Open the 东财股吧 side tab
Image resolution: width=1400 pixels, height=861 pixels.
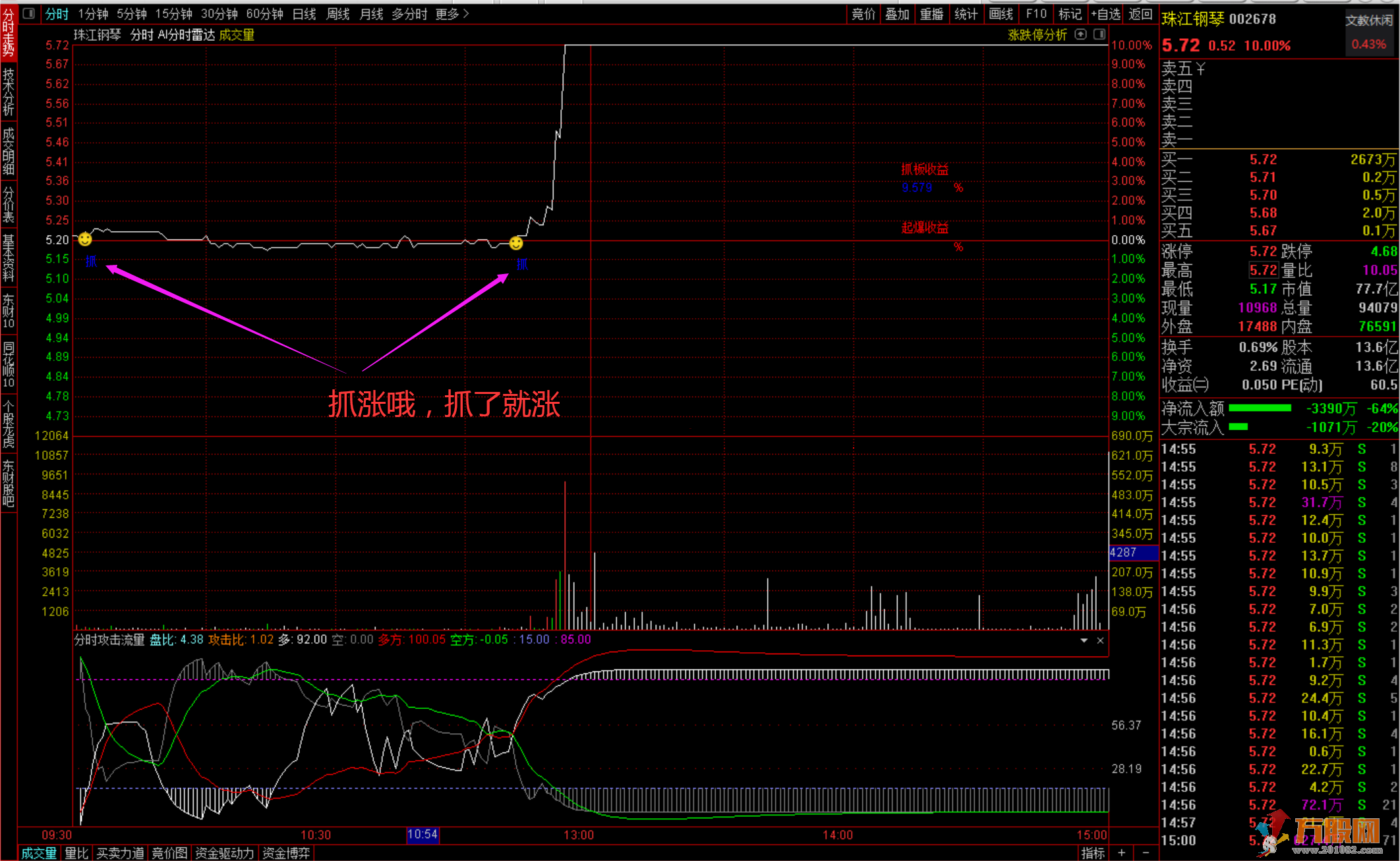9,484
